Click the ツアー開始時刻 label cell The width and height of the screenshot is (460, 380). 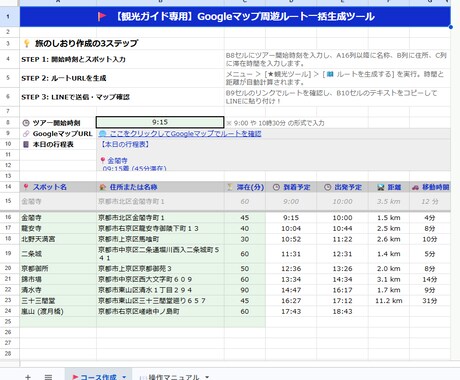(x=58, y=123)
